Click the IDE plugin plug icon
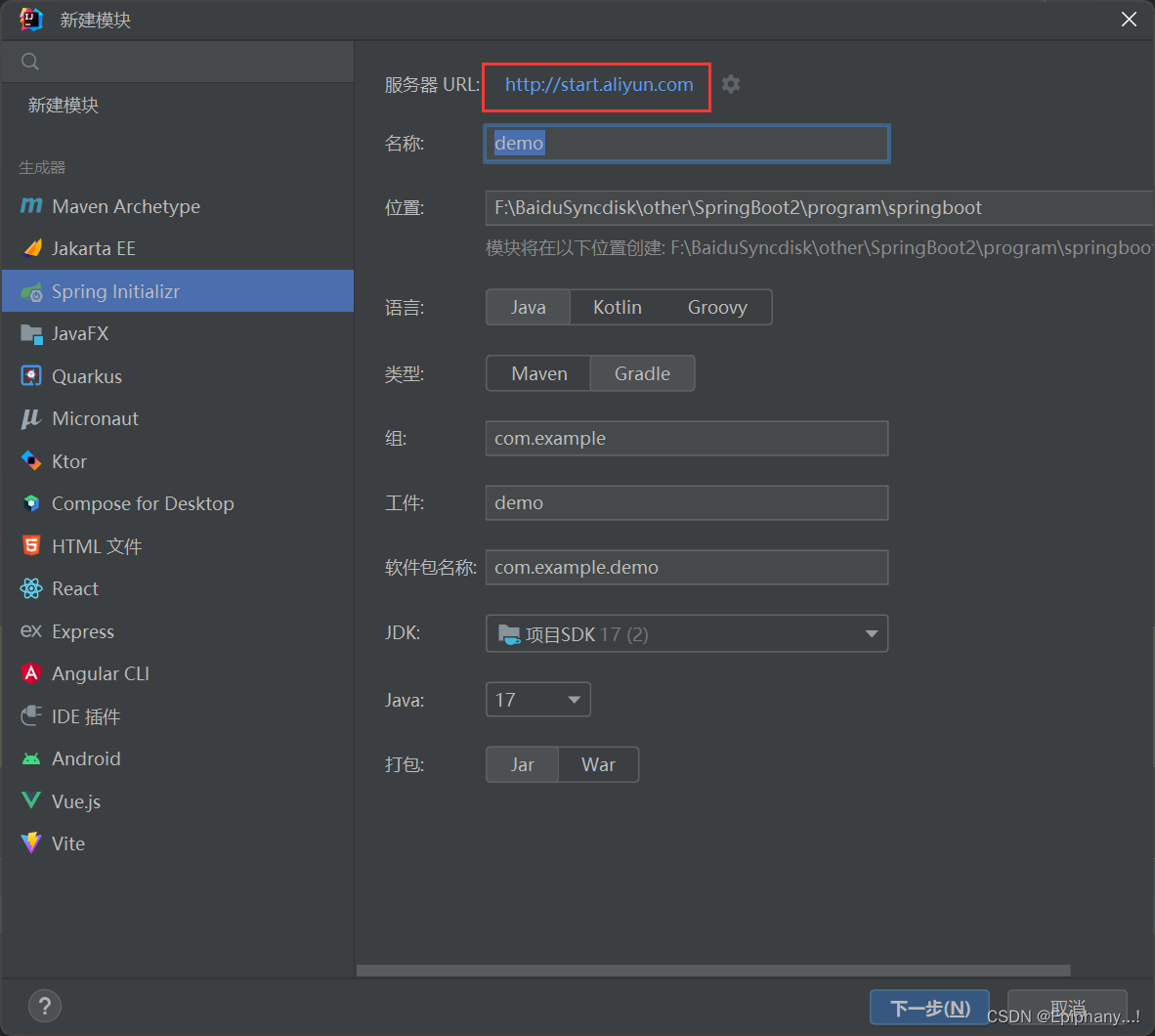This screenshot has width=1155, height=1036. (x=31, y=715)
